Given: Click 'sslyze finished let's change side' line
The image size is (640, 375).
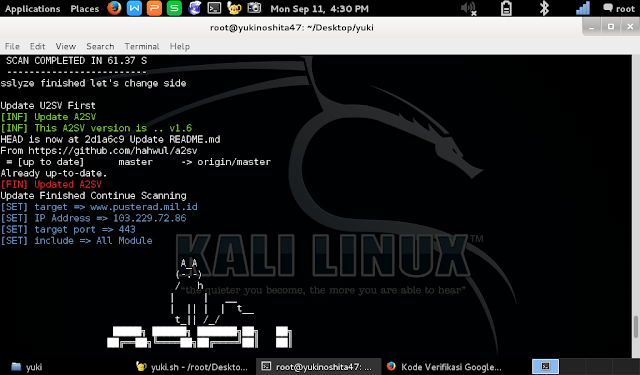Looking at the screenshot, I should click(x=93, y=83).
